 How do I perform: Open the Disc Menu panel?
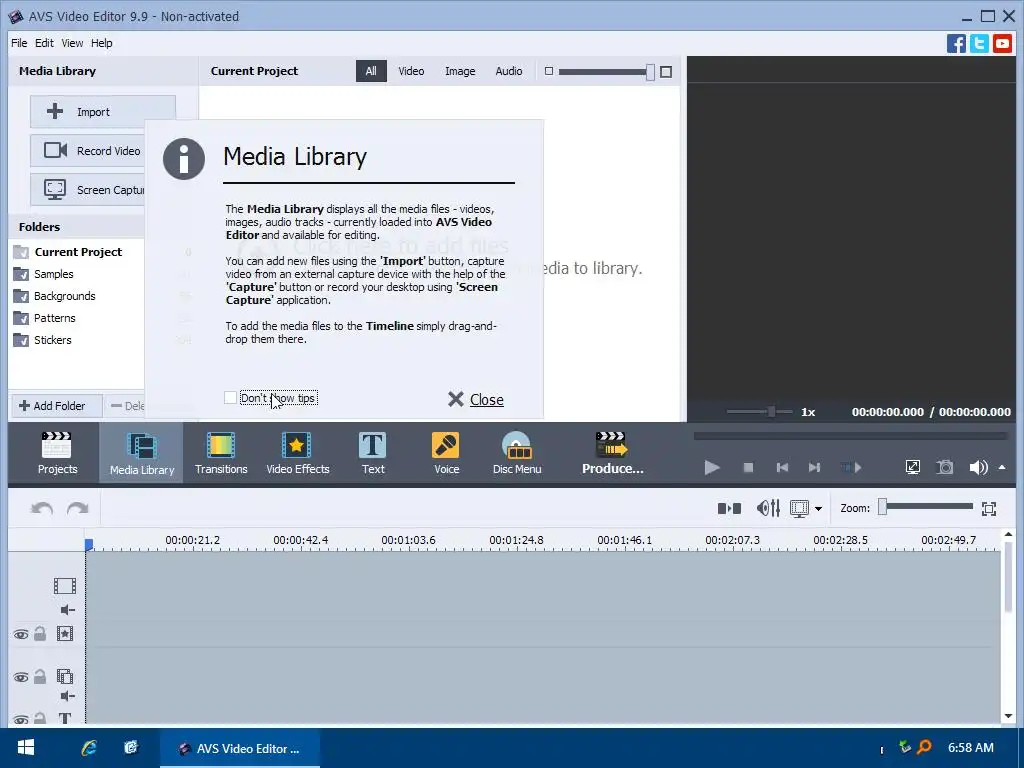(517, 453)
